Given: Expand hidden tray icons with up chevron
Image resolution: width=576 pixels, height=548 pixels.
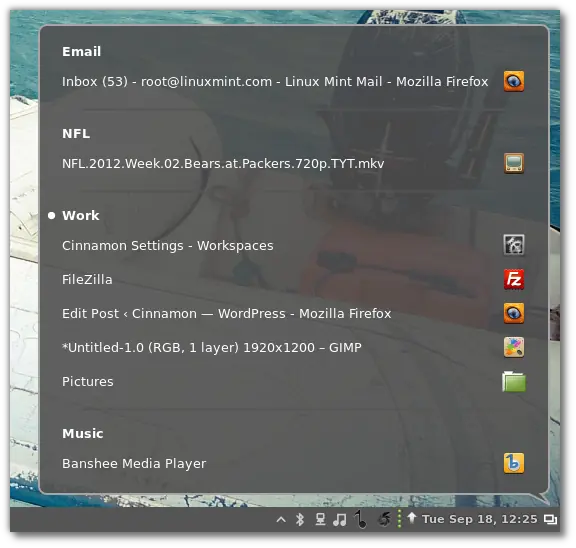Looking at the screenshot, I should (x=281, y=519).
